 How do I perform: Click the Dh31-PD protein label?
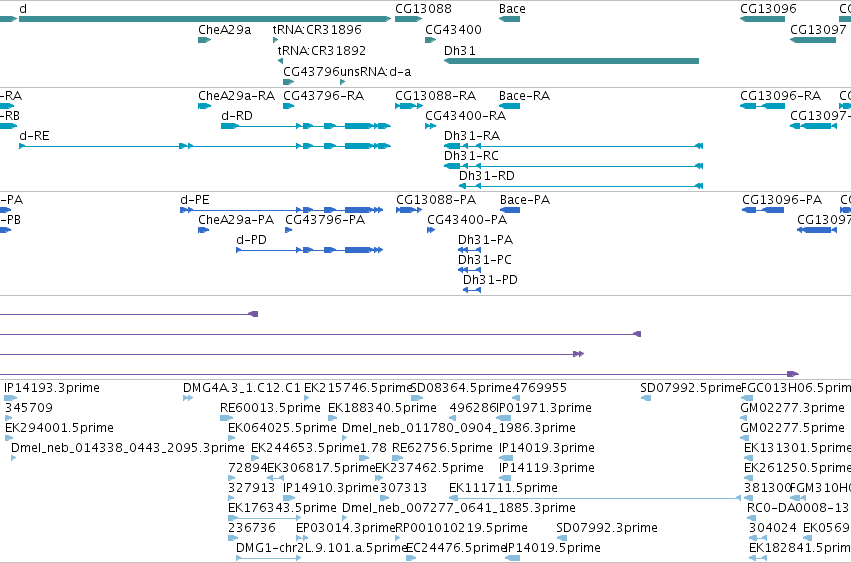pos(490,280)
